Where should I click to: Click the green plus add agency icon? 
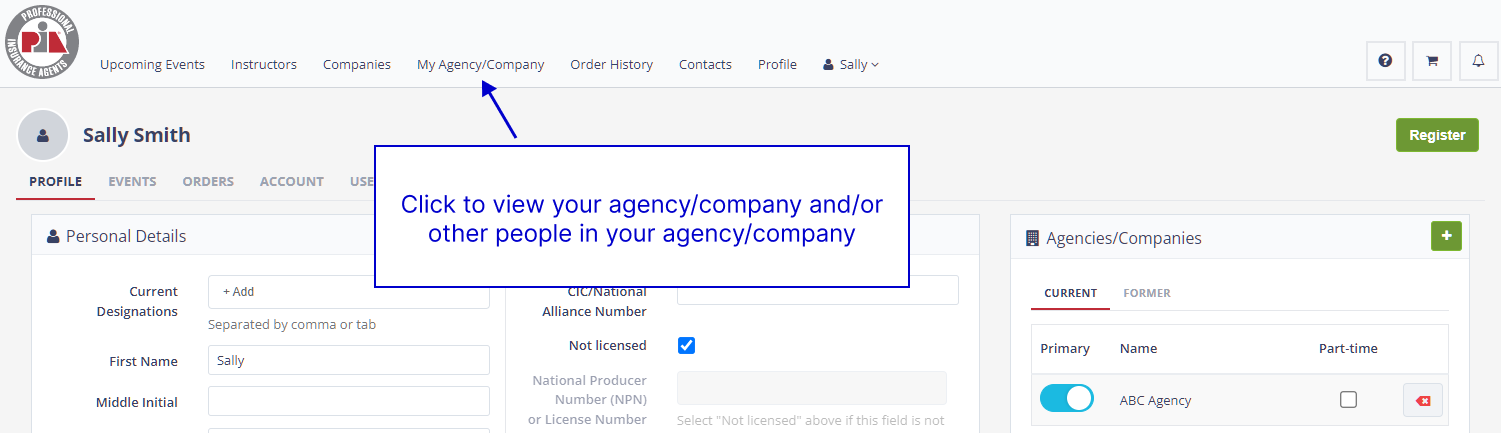coord(1446,236)
